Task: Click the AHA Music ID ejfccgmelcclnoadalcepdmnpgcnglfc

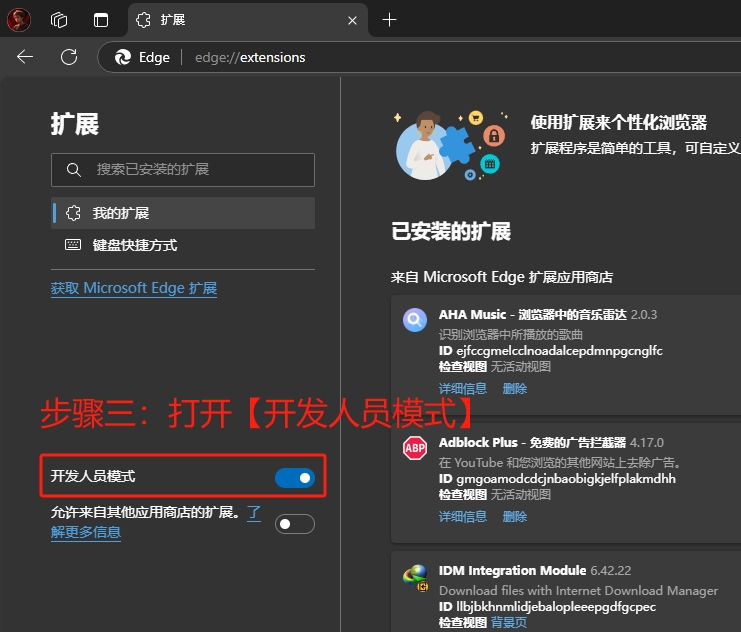Action: (560, 351)
